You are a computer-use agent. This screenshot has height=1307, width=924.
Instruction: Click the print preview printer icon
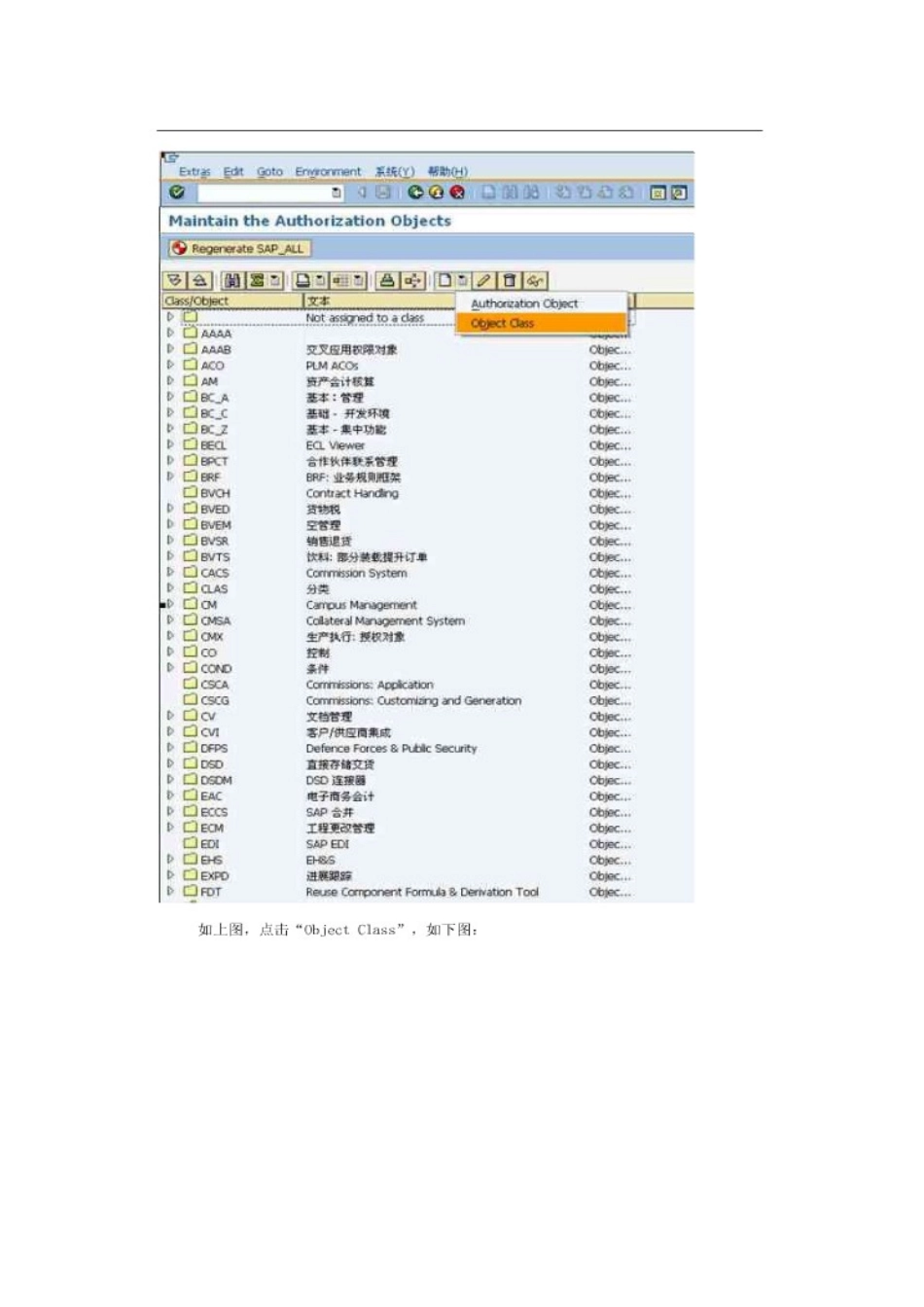pos(387,280)
